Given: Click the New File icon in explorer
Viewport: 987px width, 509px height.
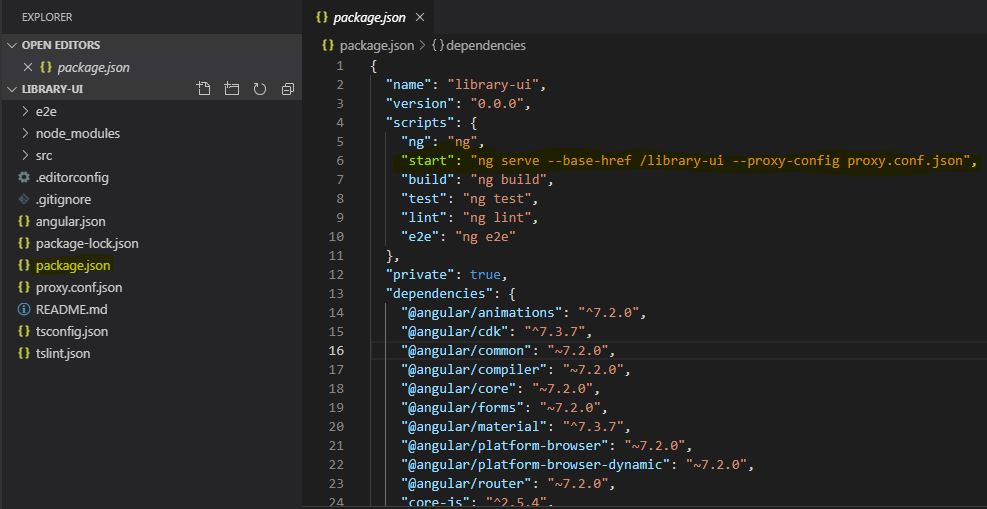Looking at the screenshot, I should coord(204,89).
